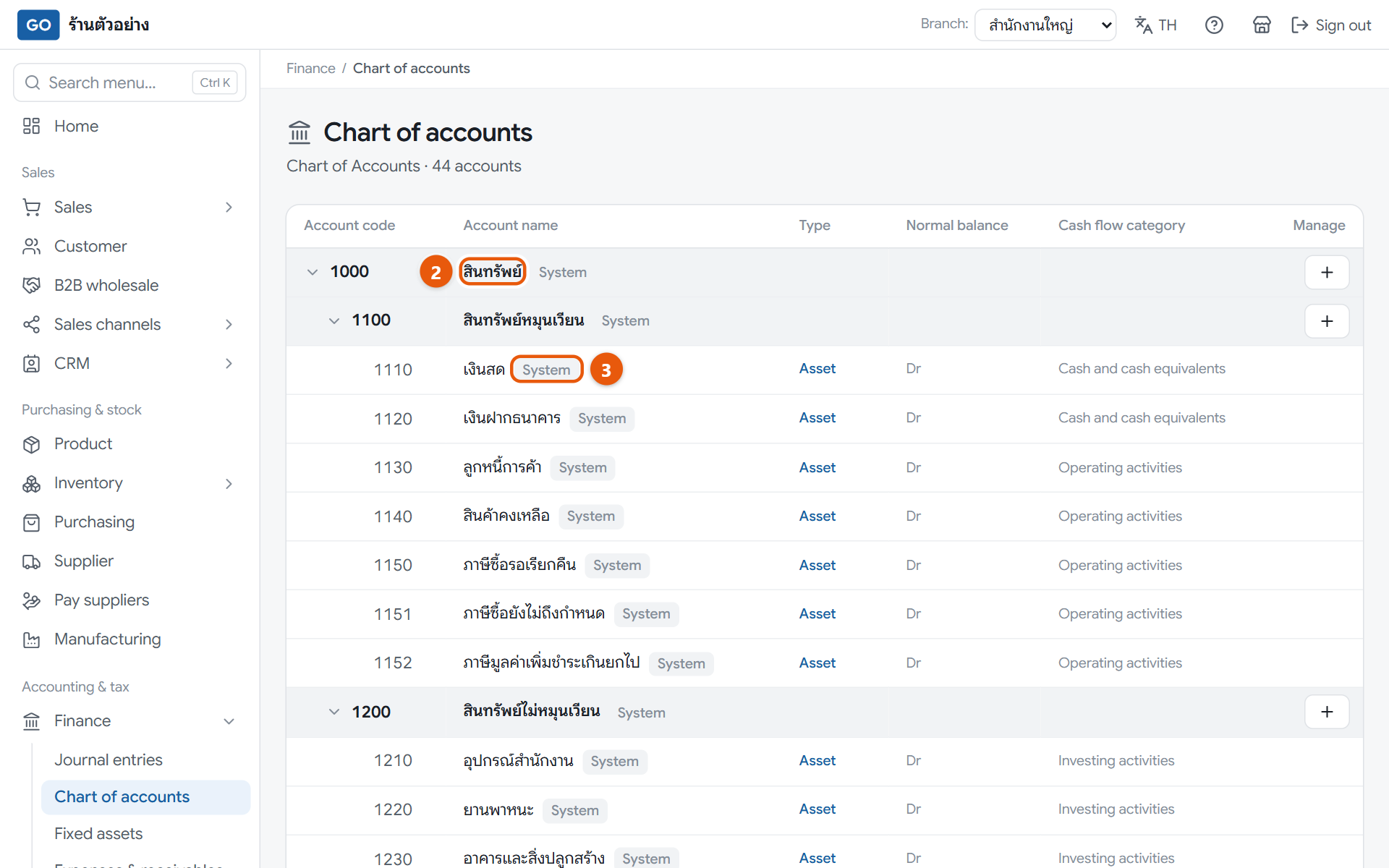This screenshot has height=868, width=1389.
Task: Open Fixed assets menu item
Action: pyautogui.click(x=98, y=833)
